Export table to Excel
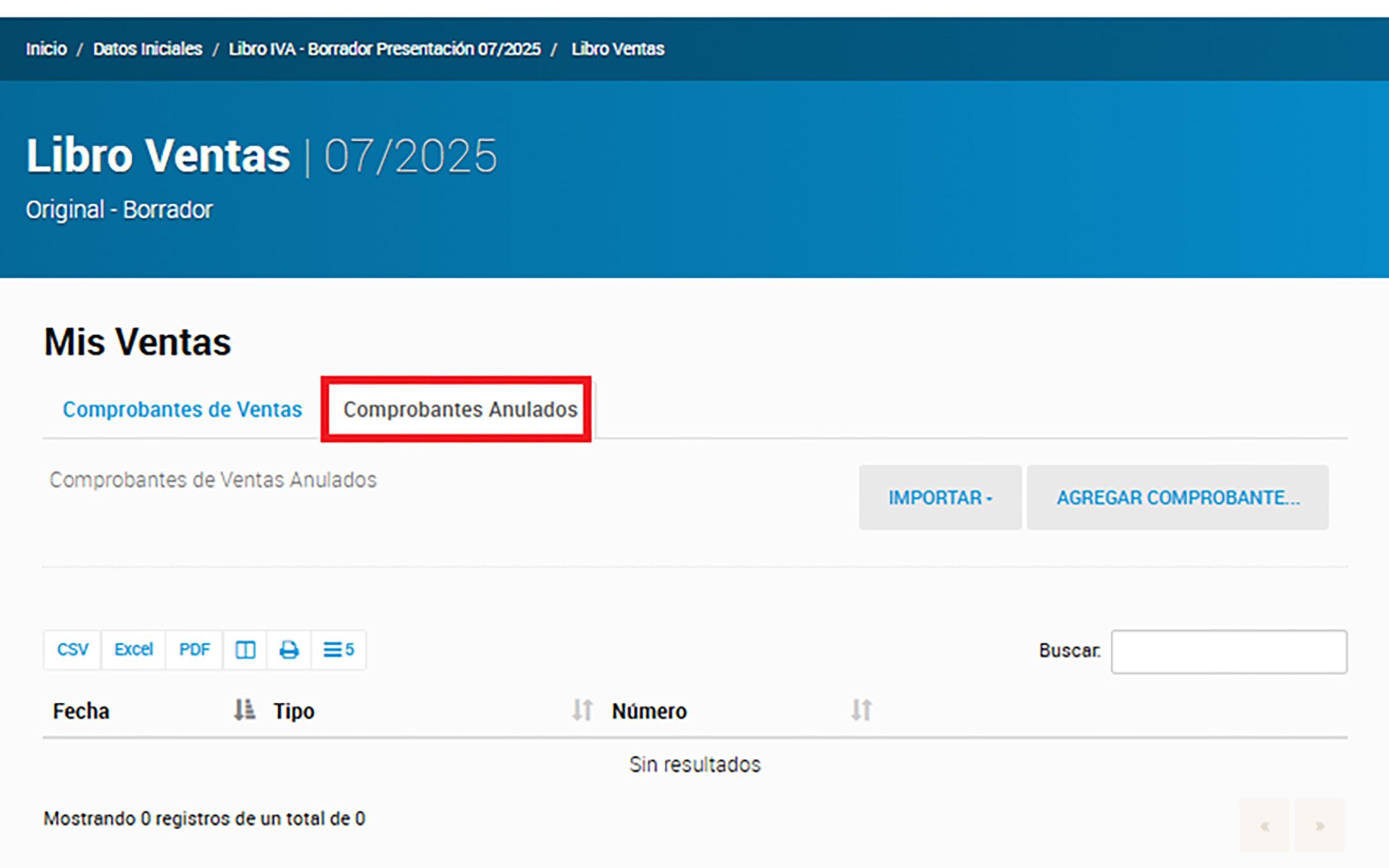 coord(133,650)
